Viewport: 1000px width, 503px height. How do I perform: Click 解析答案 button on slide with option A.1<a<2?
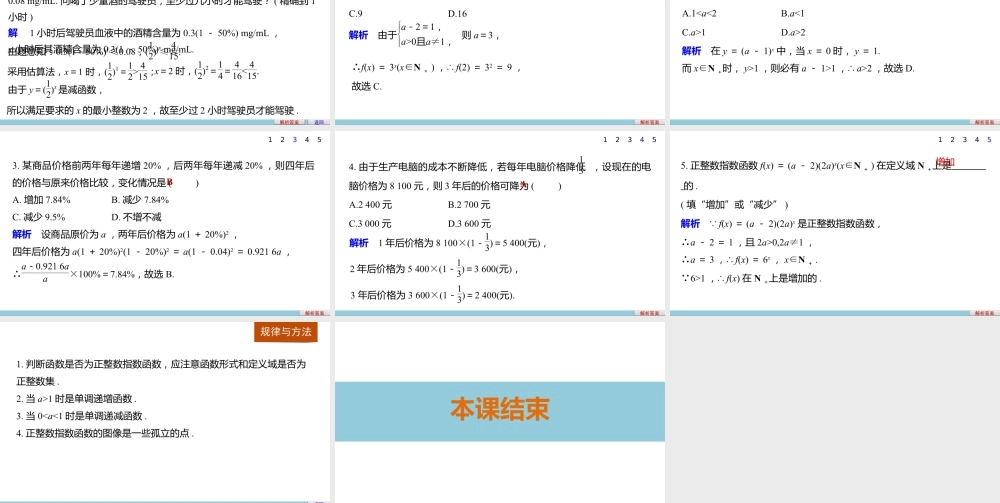pos(984,122)
